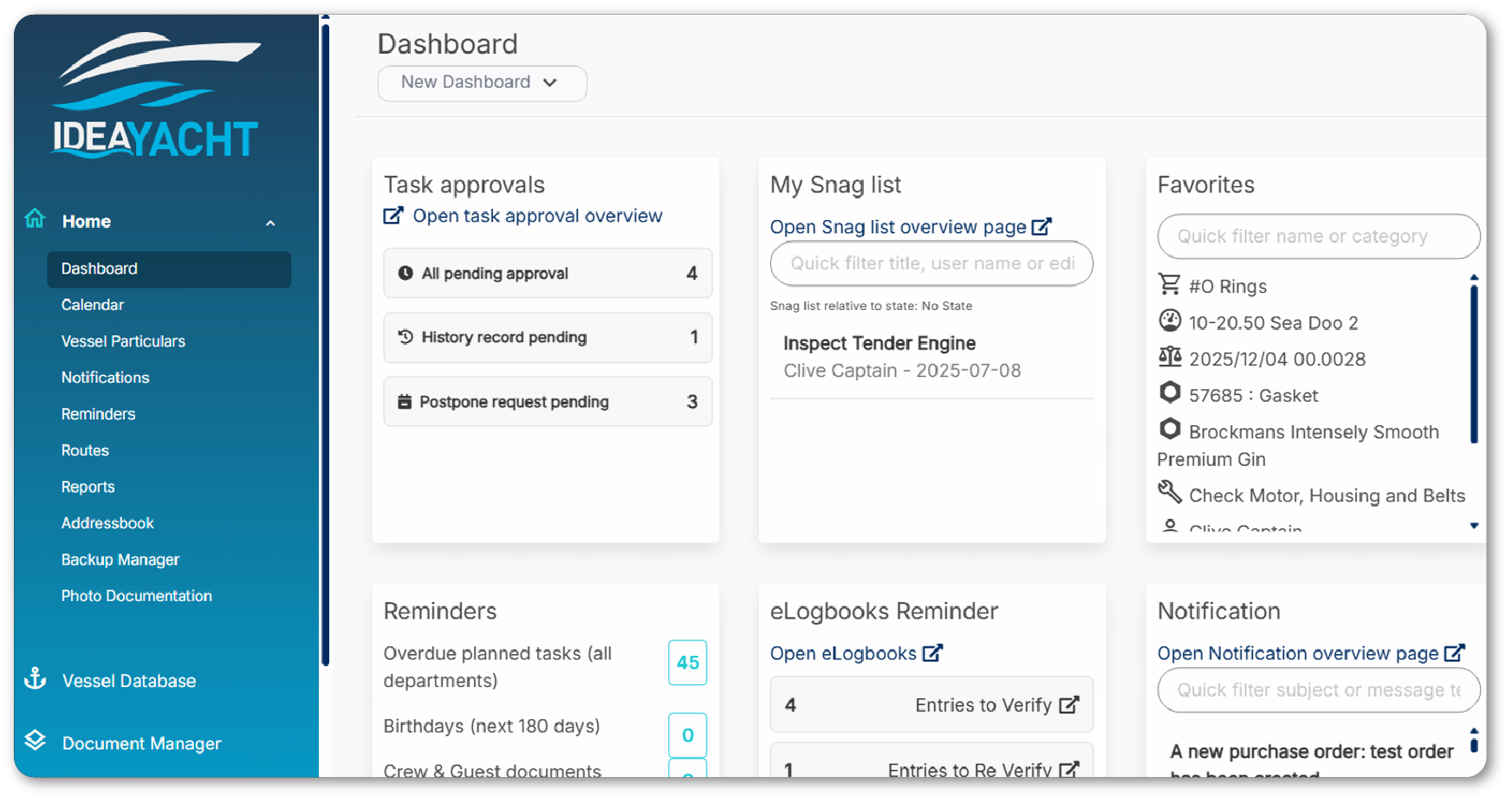
Task: Click the All pending approval button
Action: tap(548, 273)
